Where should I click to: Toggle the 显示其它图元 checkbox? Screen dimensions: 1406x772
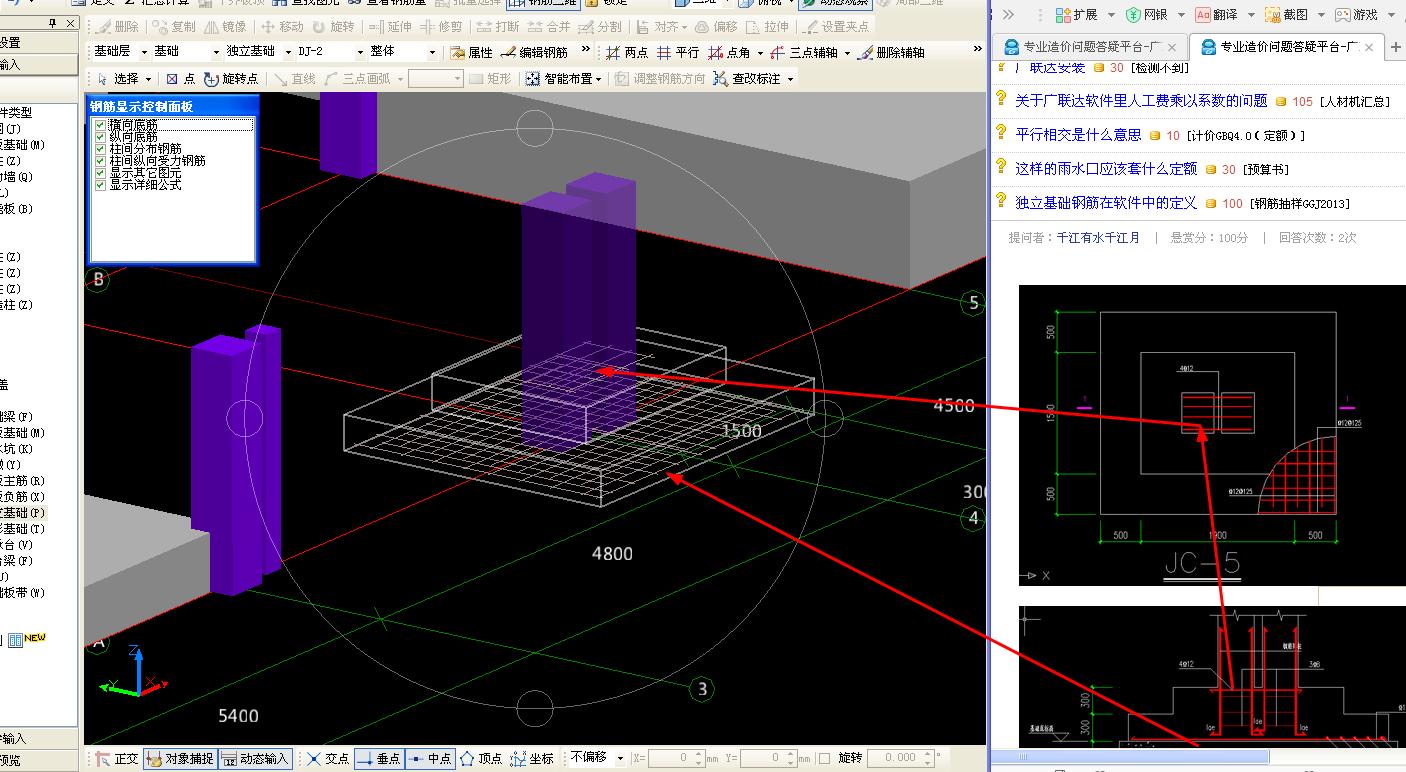pos(100,173)
